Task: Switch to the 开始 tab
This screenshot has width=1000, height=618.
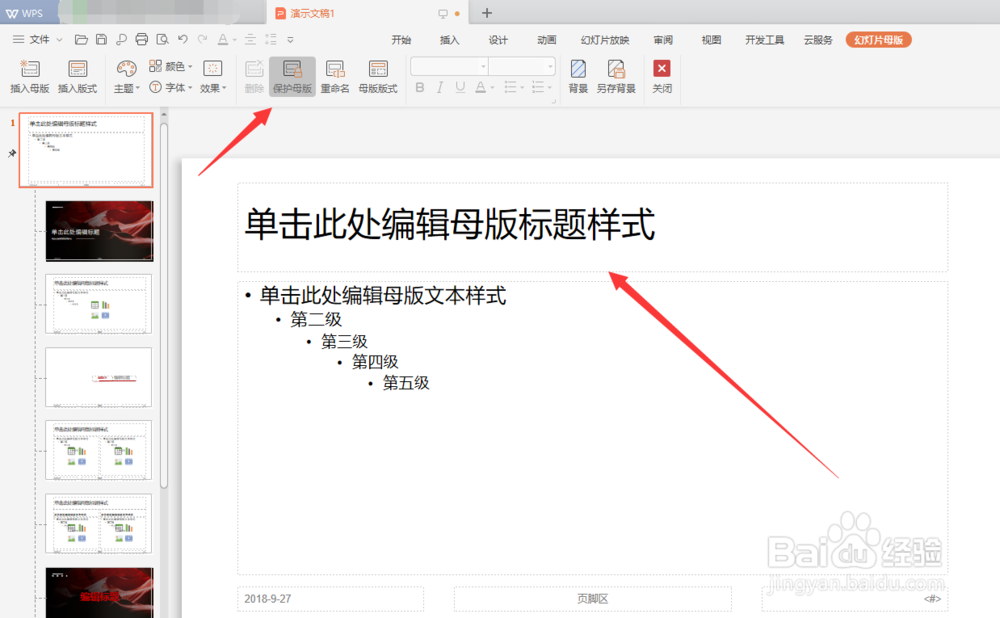Action: [401, 40]
